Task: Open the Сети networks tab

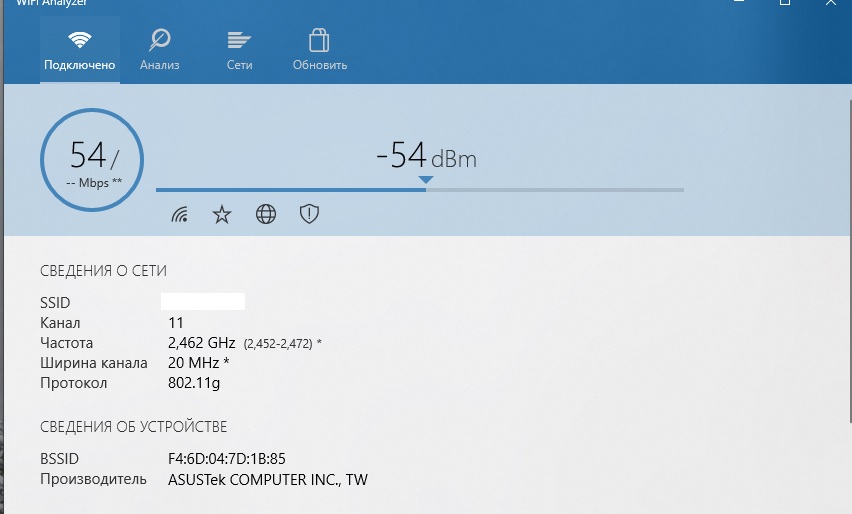Action: click(240, 50)
